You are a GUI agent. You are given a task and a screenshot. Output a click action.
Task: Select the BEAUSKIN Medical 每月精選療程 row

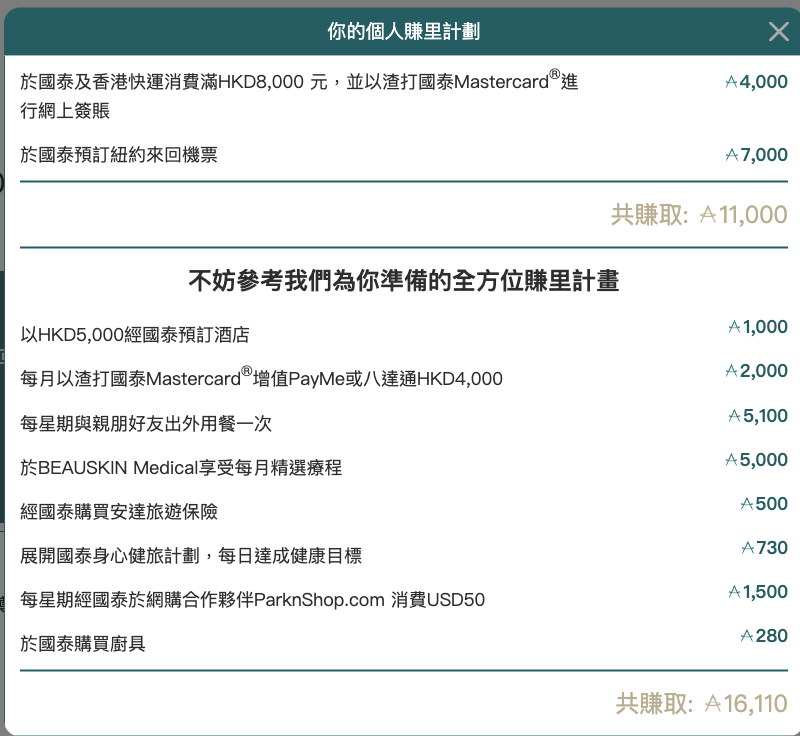coord(181,467)
